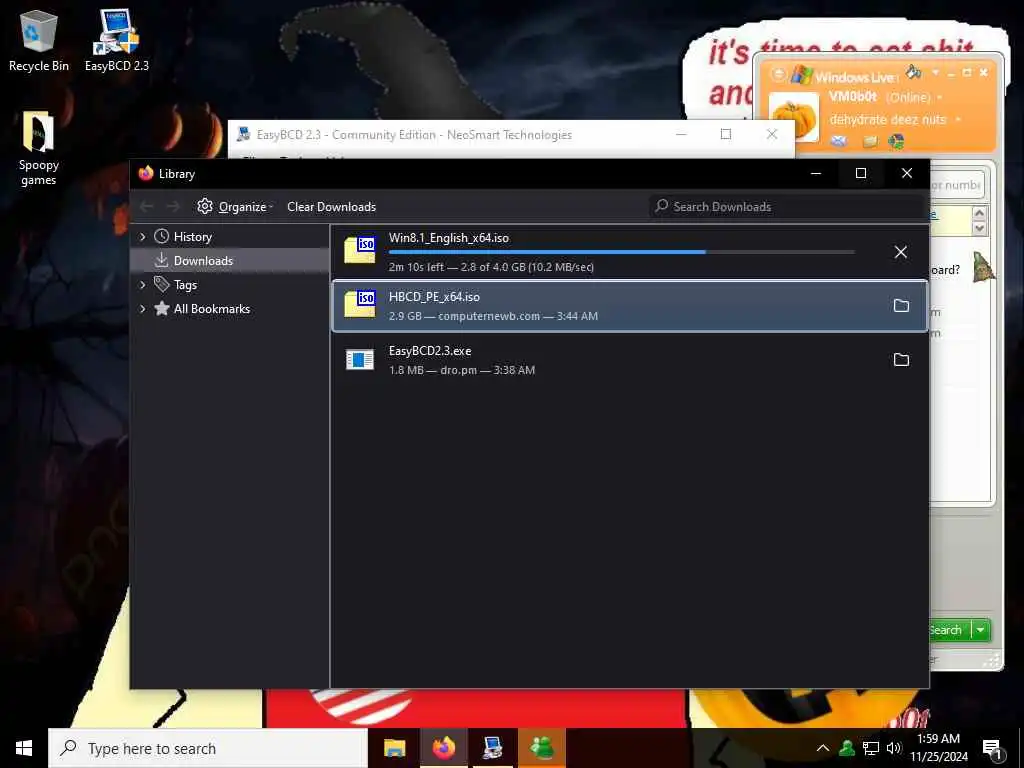Click the Win8.1 download progress bar

click(x=622, y=252)
